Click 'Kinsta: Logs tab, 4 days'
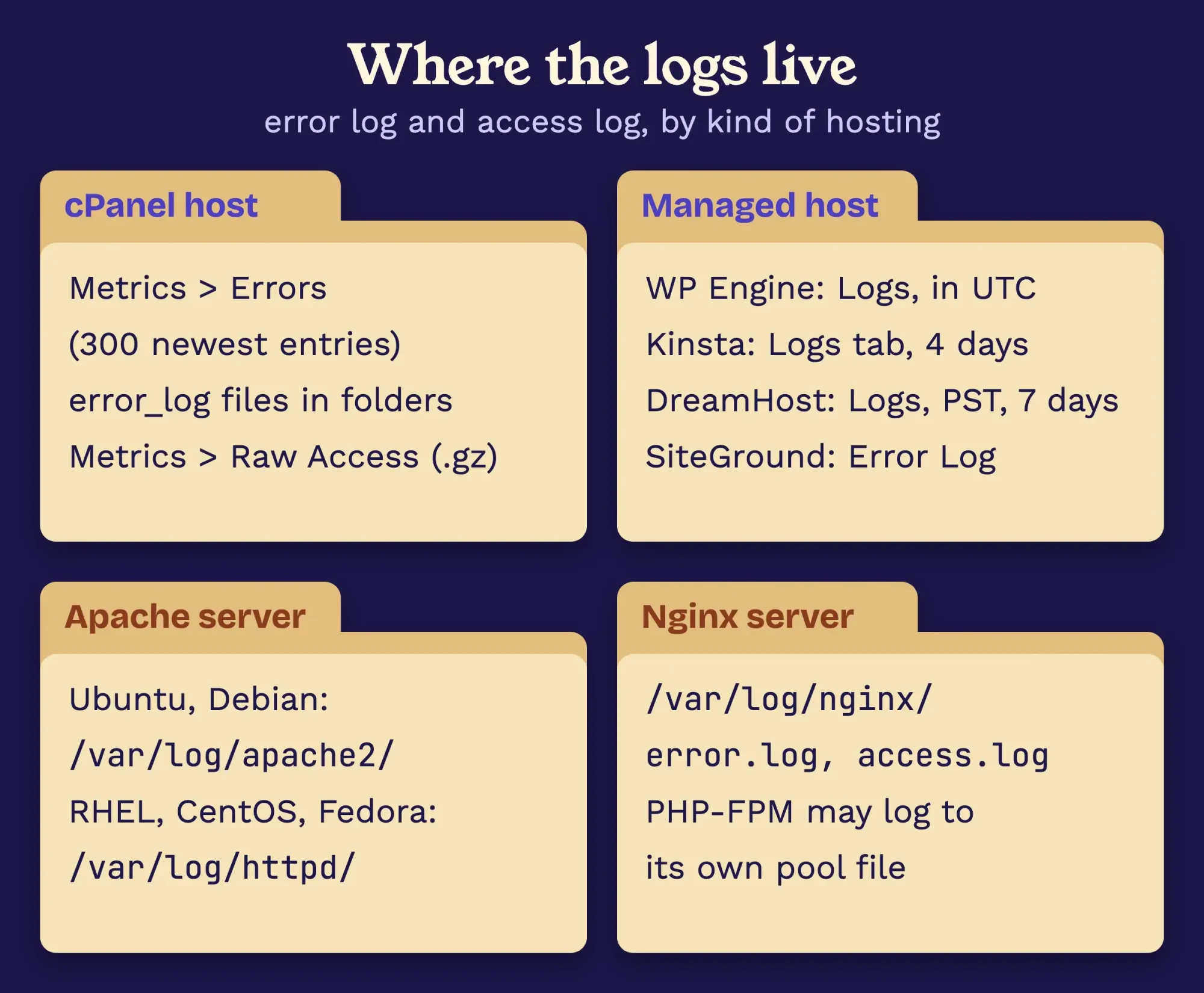 click(837, 345)
